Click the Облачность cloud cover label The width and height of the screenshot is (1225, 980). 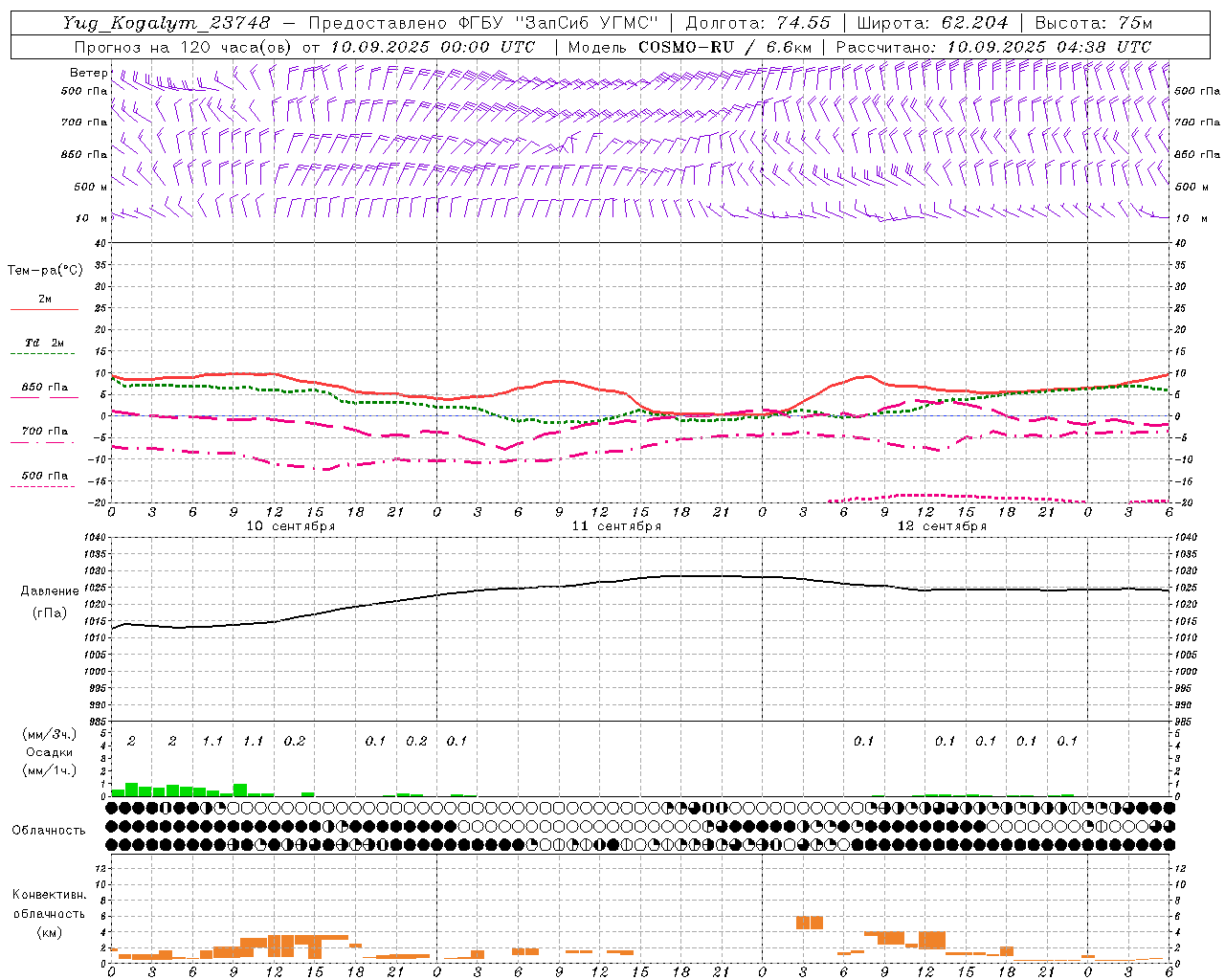tap(49, 831)
